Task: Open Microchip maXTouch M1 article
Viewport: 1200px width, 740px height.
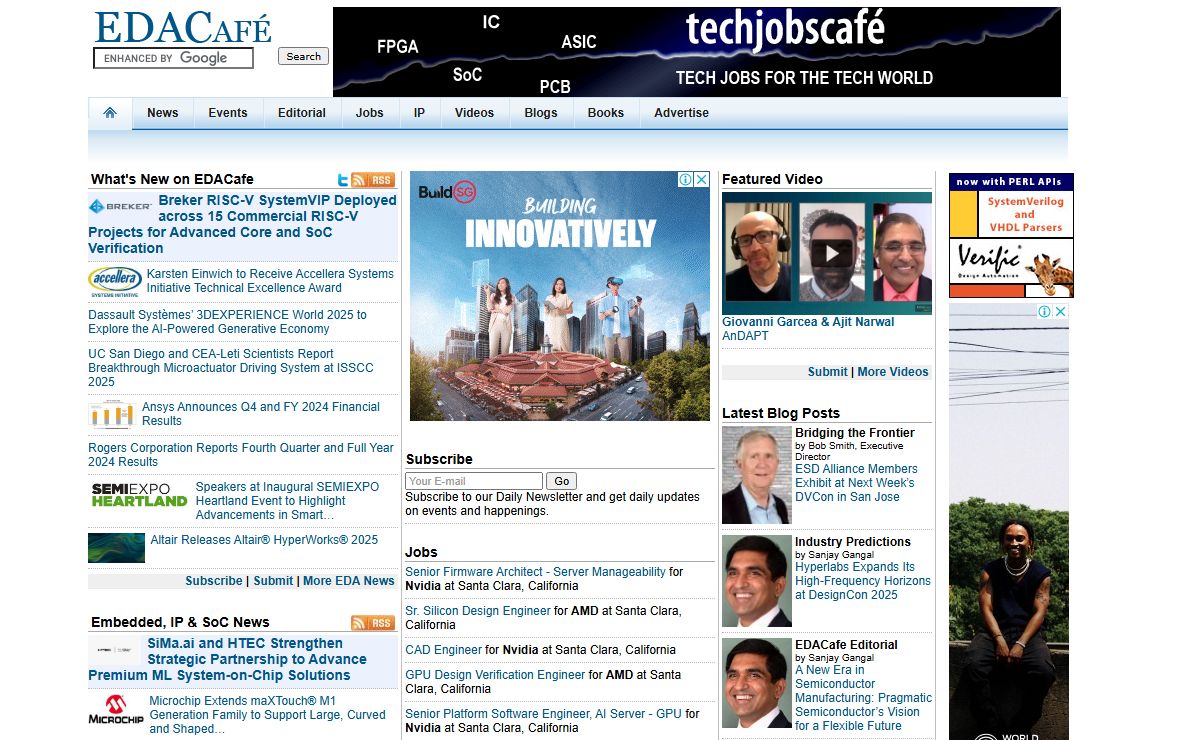Action: point(267,715)
